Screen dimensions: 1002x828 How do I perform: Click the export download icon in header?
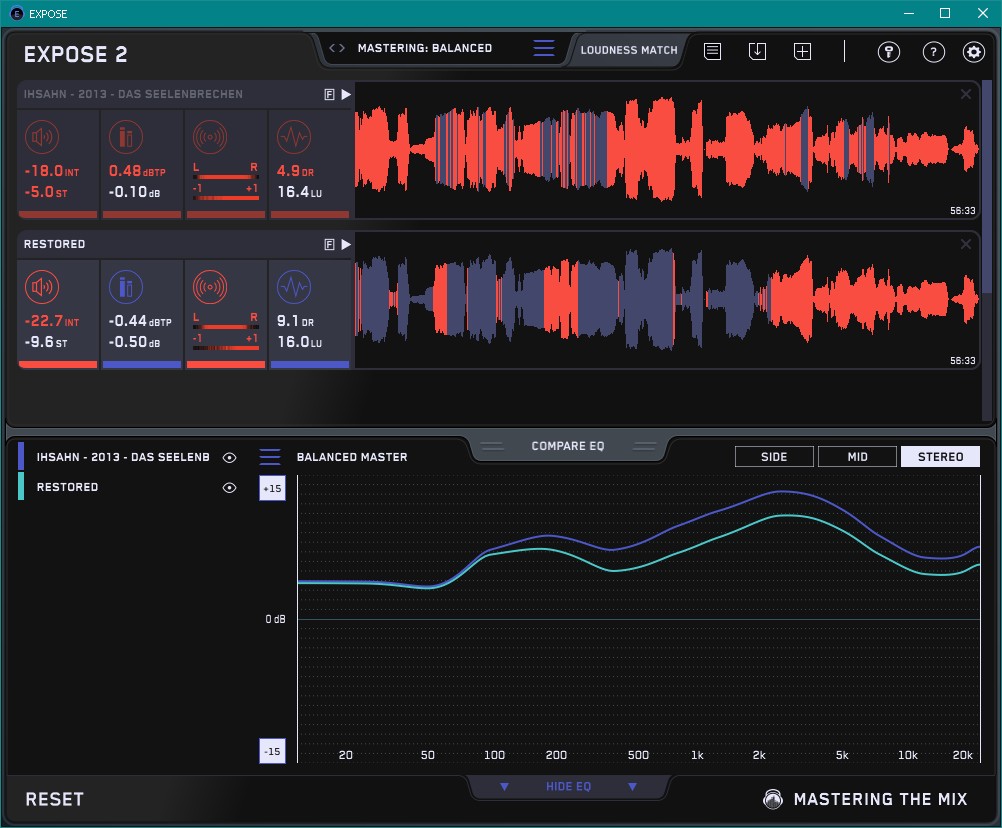(757, 52)
